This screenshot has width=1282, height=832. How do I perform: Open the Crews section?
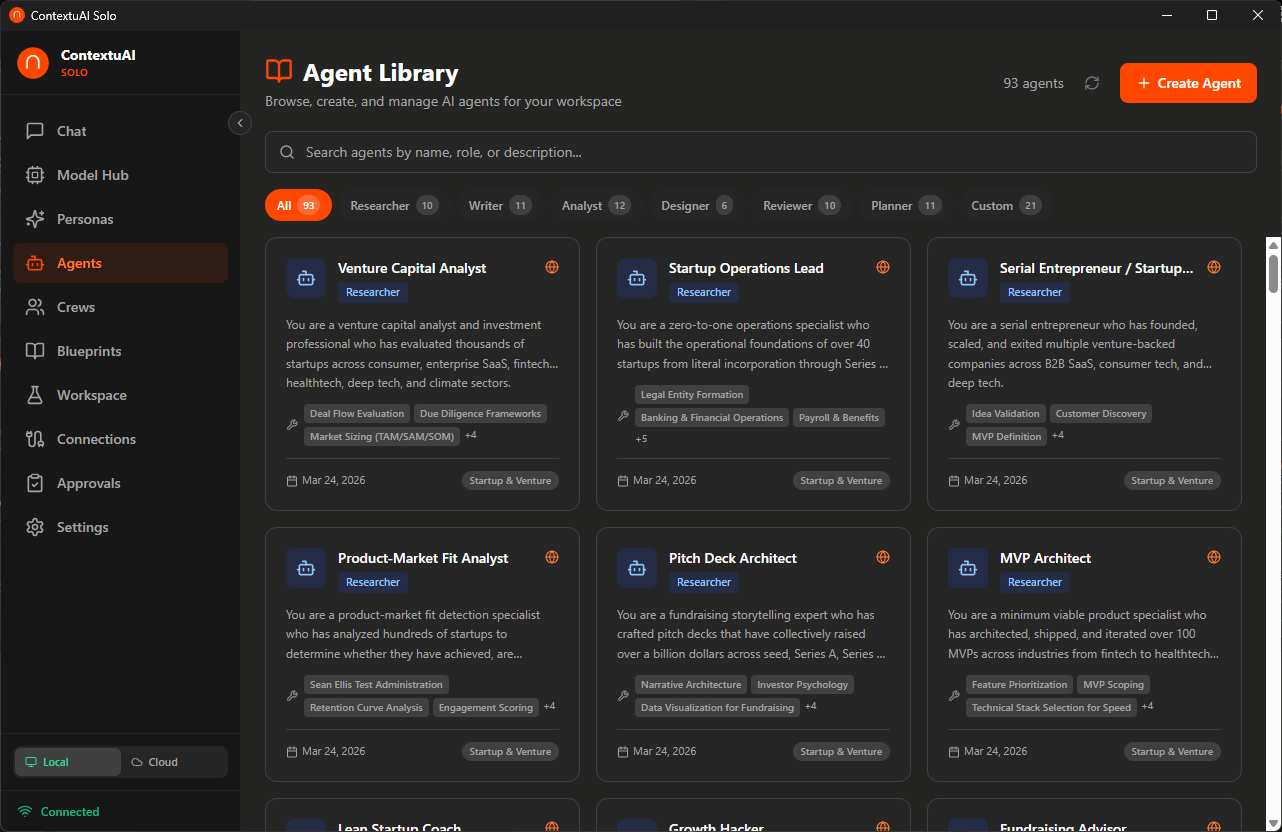click(78, 307)
